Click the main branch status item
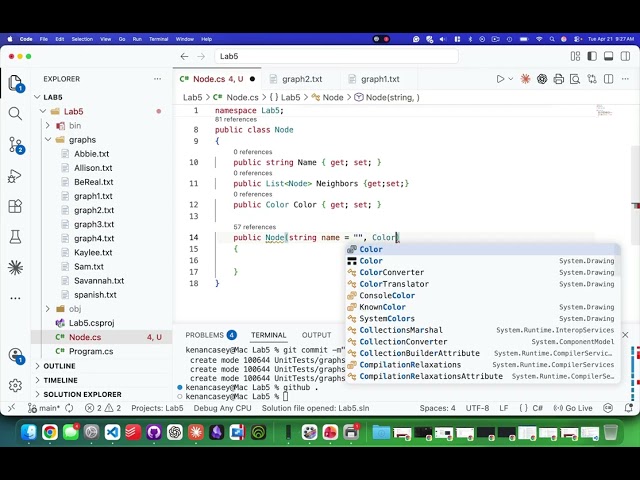Screen dimensions: 640x480 44,408
